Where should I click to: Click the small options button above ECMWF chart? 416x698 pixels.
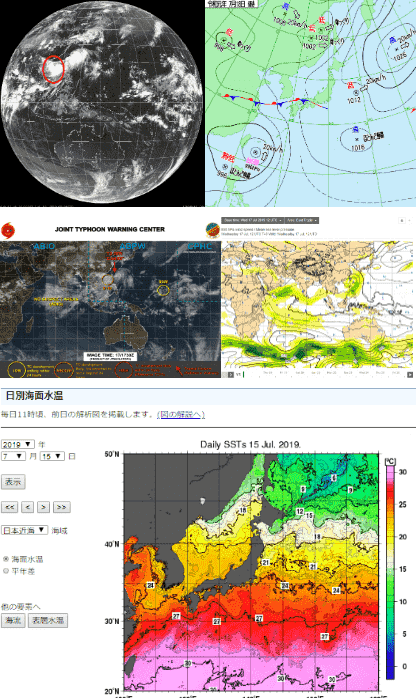(402, 220)
